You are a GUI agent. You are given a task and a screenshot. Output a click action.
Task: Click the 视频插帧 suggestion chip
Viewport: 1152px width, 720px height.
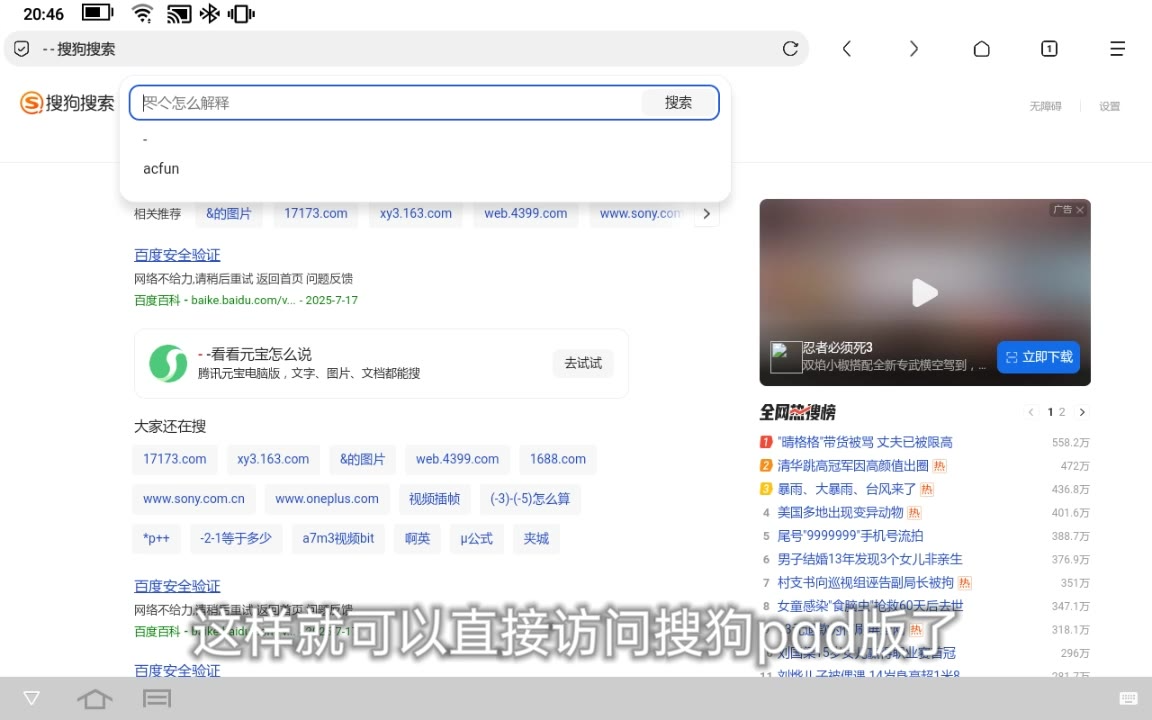pyautogui.click(x=434, y=499)
